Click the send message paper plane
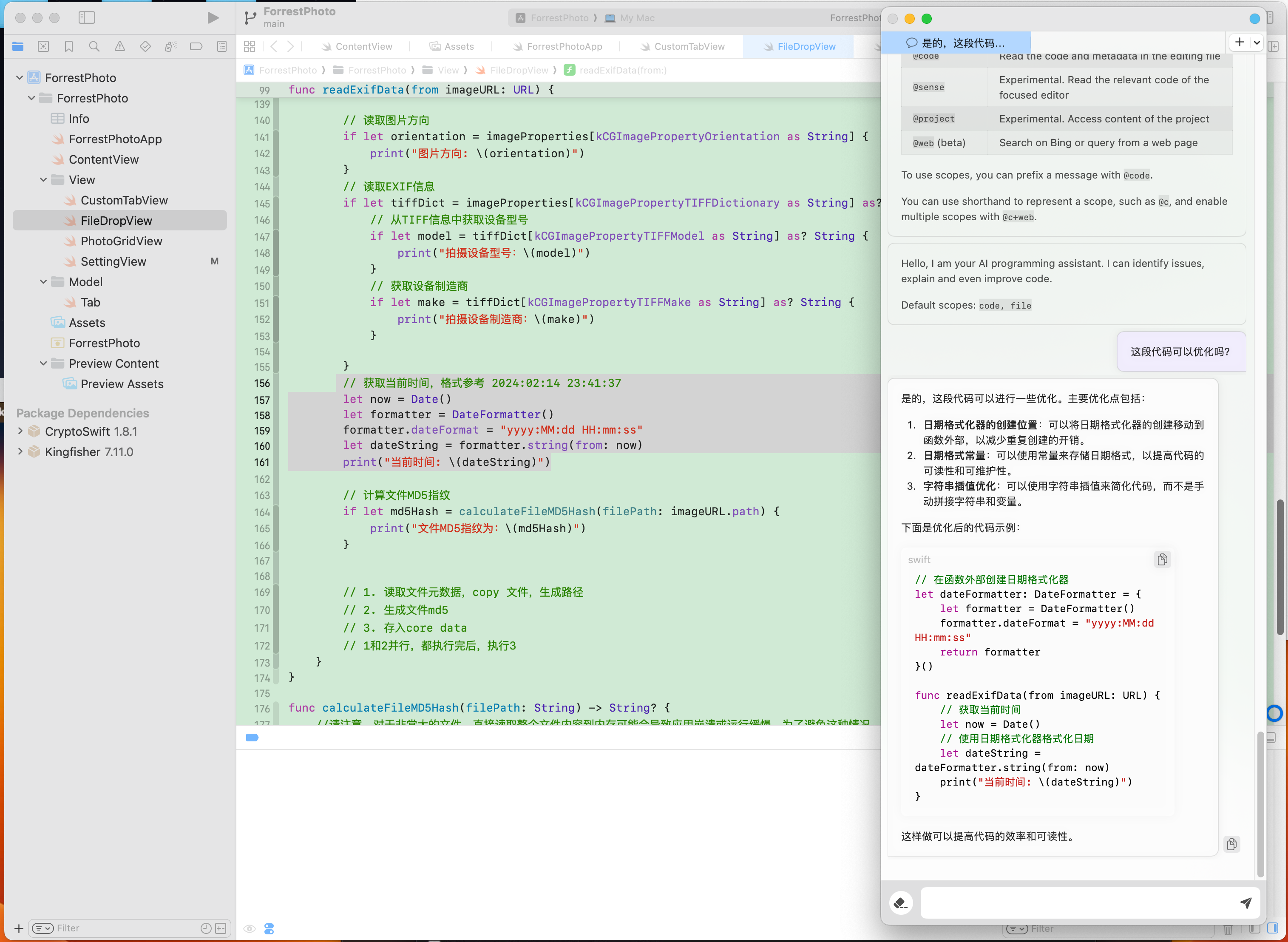 pyautogui.click(x=1245, y=902)
